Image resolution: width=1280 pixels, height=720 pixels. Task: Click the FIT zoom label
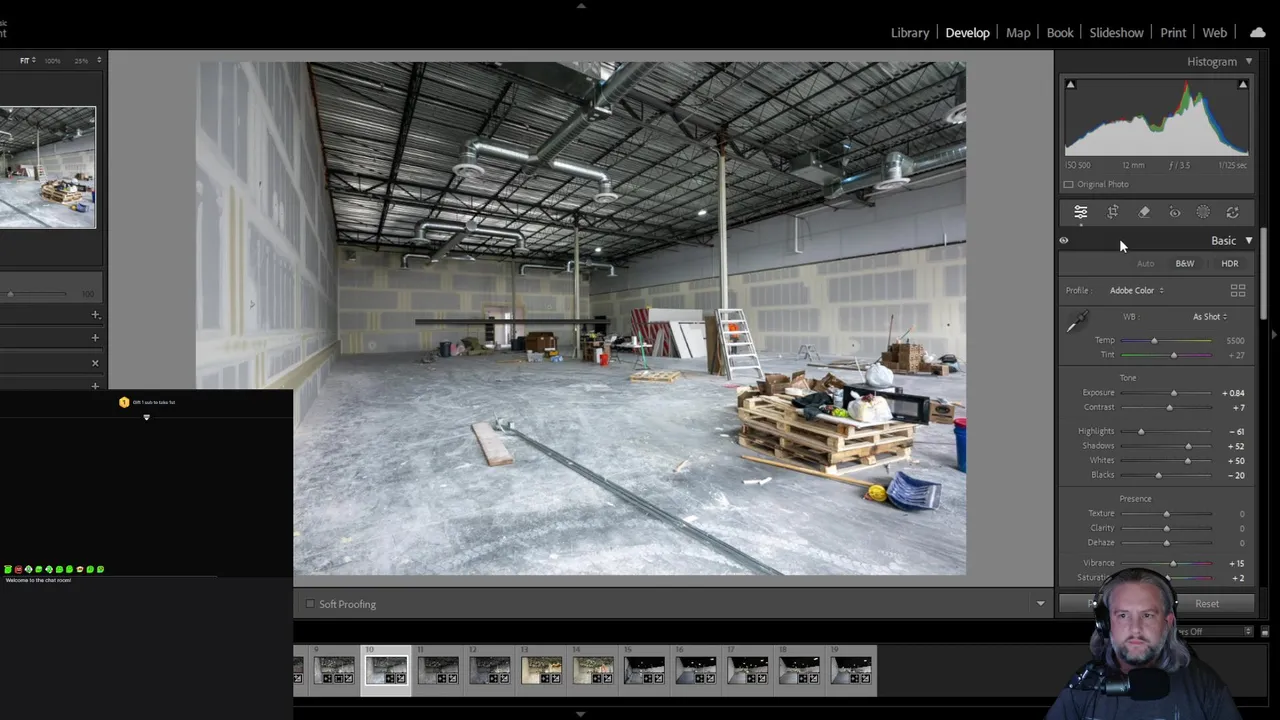pyautogui.click(x=24, y=61)
